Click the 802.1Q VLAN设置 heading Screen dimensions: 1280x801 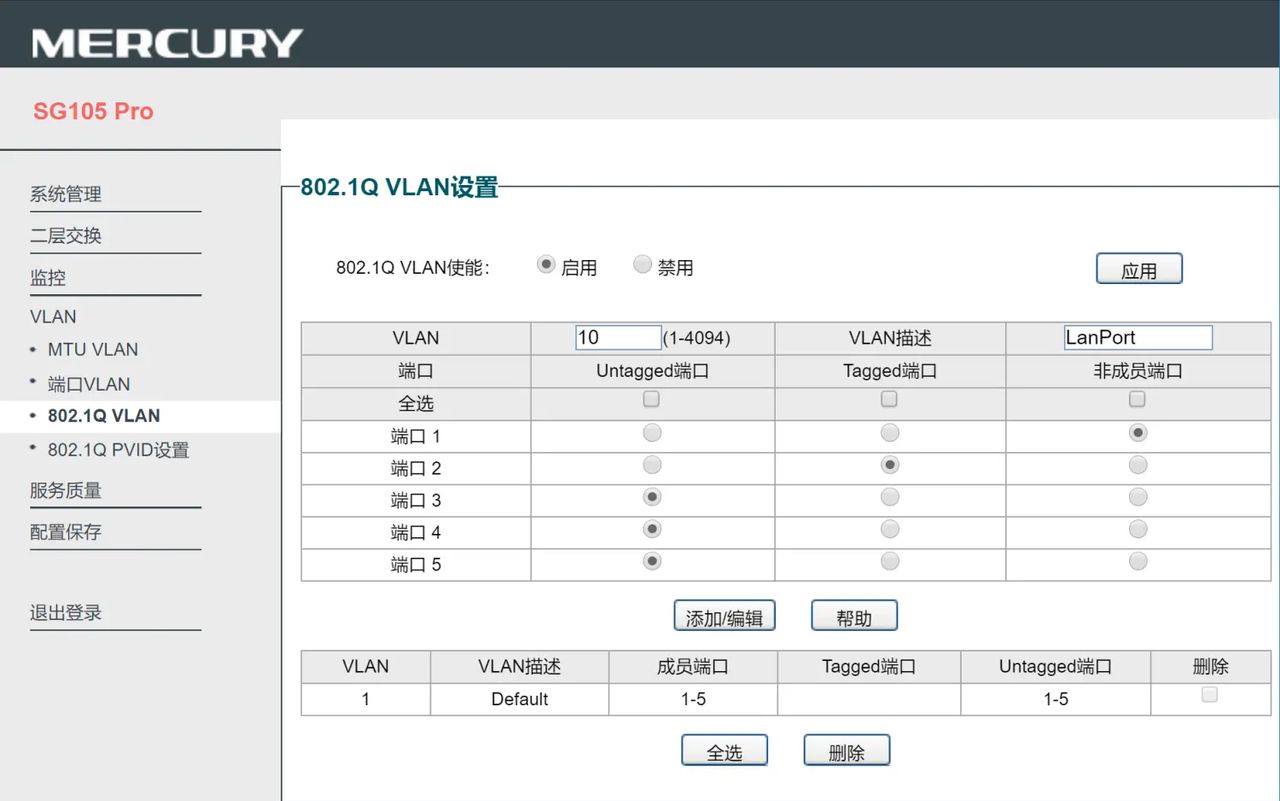click(x=399, y=187)
